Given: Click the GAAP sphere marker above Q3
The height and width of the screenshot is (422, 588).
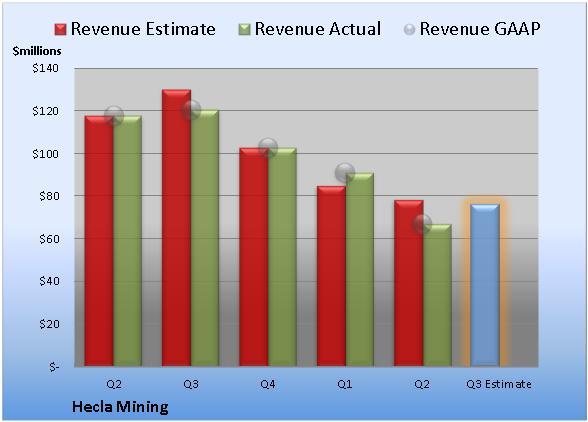Looking at the screenshot, I should (x=191, y=110).
